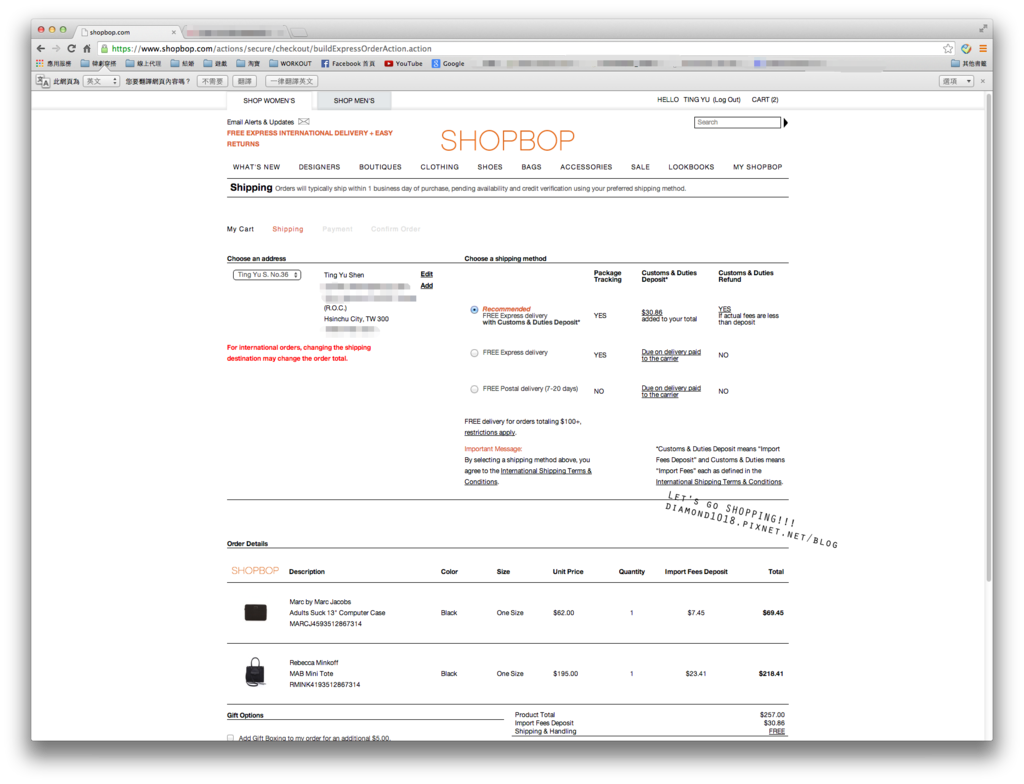Click the green SSL padlock icon
This screenshot has width=1024, height=784.
coord(104,48)
